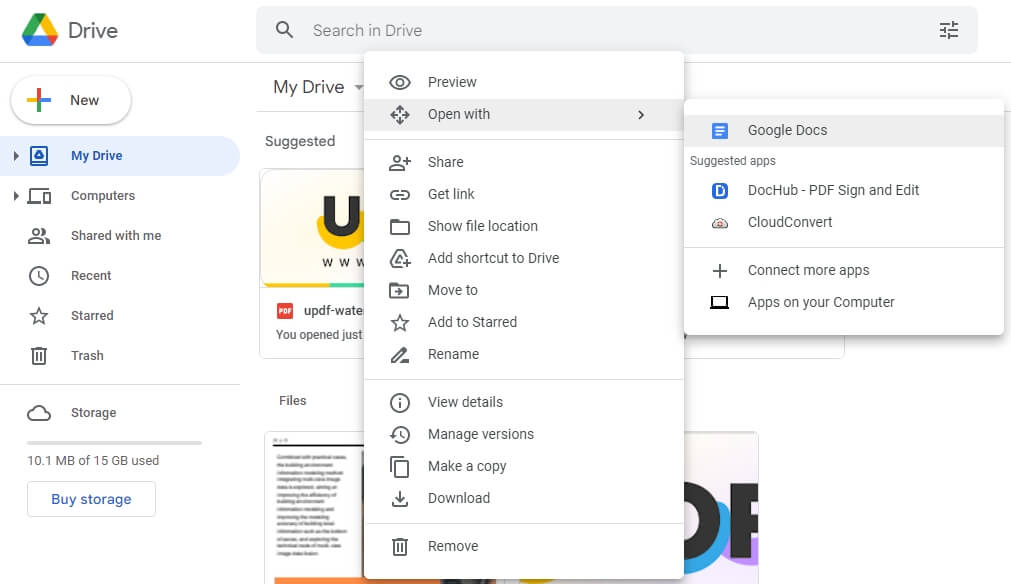Image resolution: width=1011 pixels, height=584 pixels.
Task: Expand the Computers tree arrow
Action: 16,195
